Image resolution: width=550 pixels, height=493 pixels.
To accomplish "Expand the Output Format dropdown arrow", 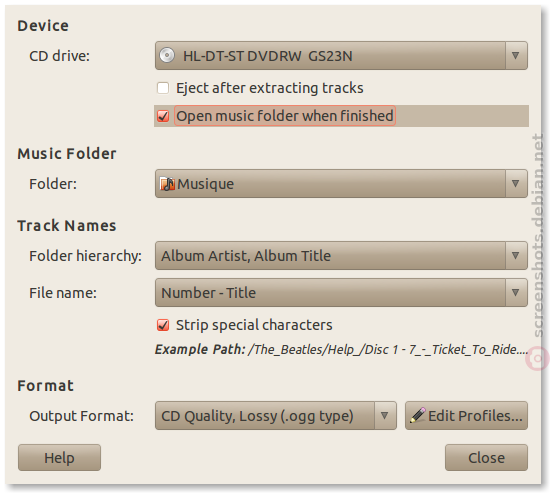I will 385,415.
